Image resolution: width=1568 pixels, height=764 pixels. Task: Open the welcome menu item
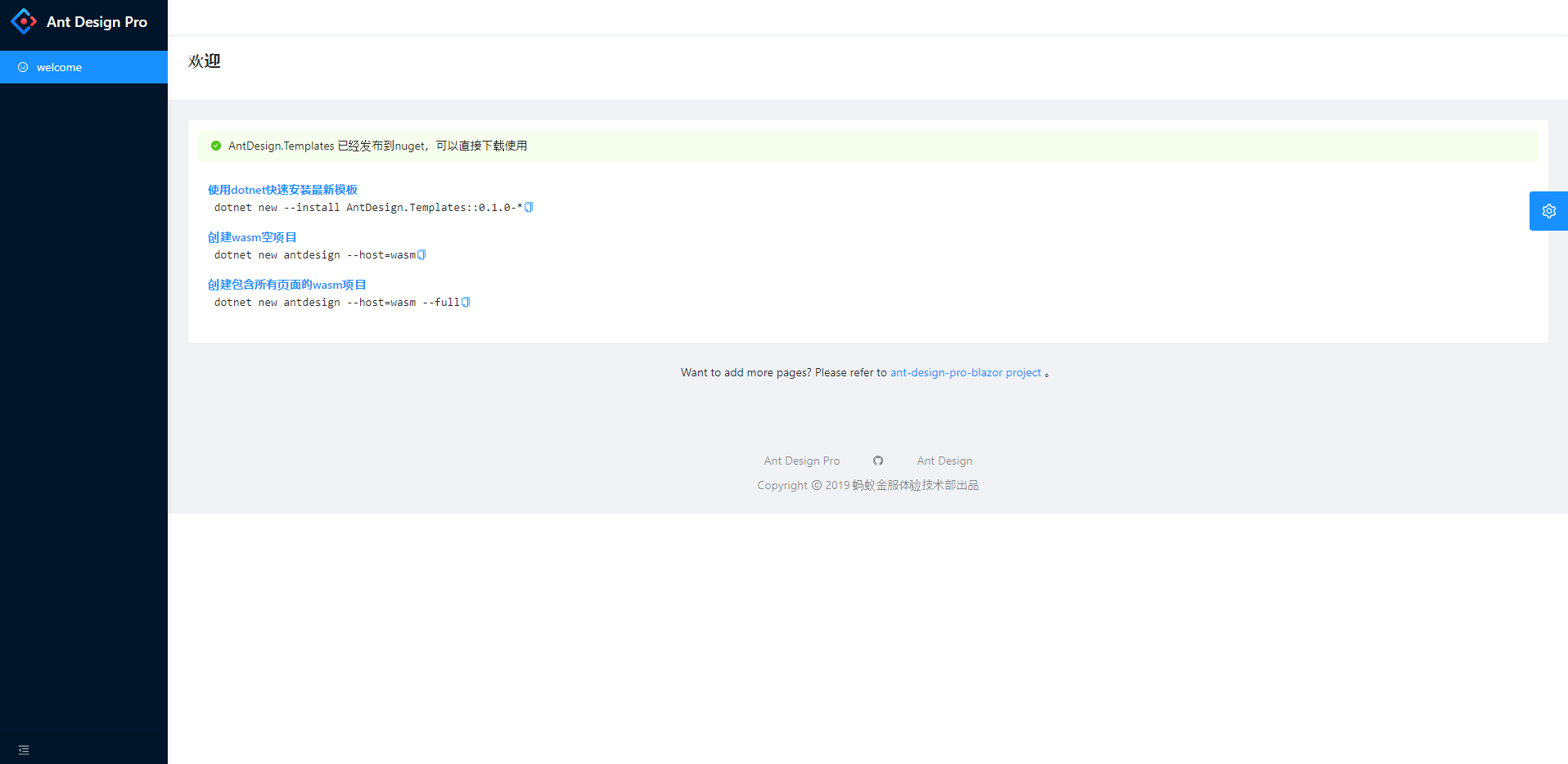[x=83, y=67]
